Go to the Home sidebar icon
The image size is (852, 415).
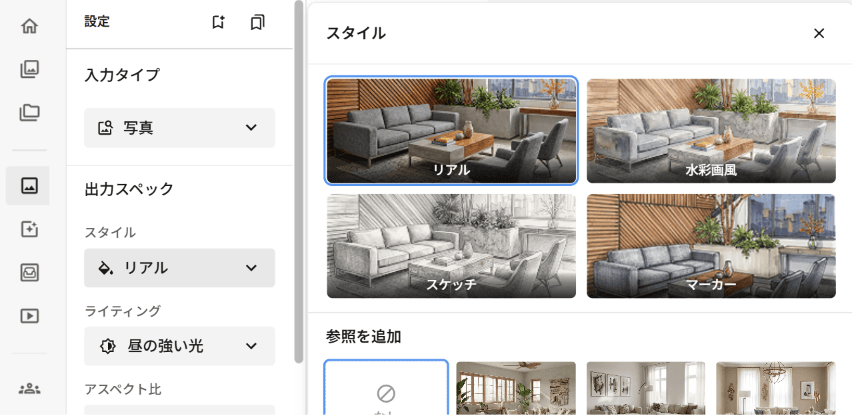29,26
